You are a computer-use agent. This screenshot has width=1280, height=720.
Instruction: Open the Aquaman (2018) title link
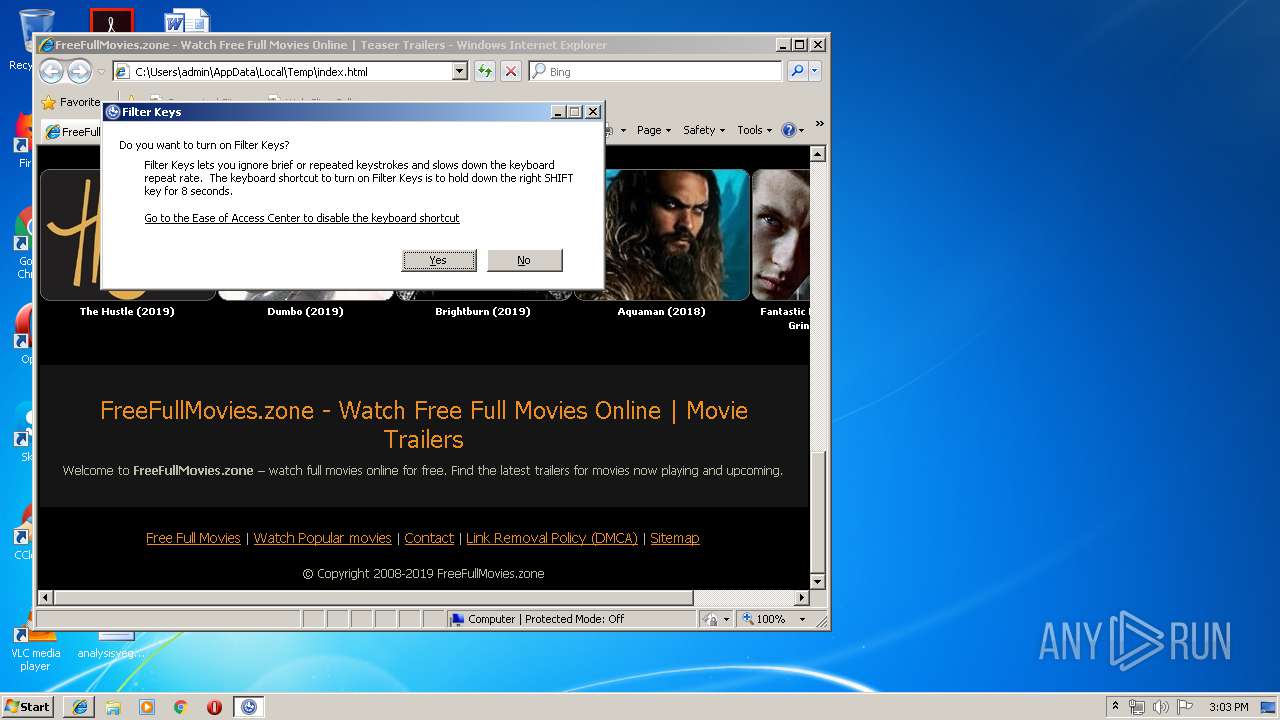tap(661, 311)
